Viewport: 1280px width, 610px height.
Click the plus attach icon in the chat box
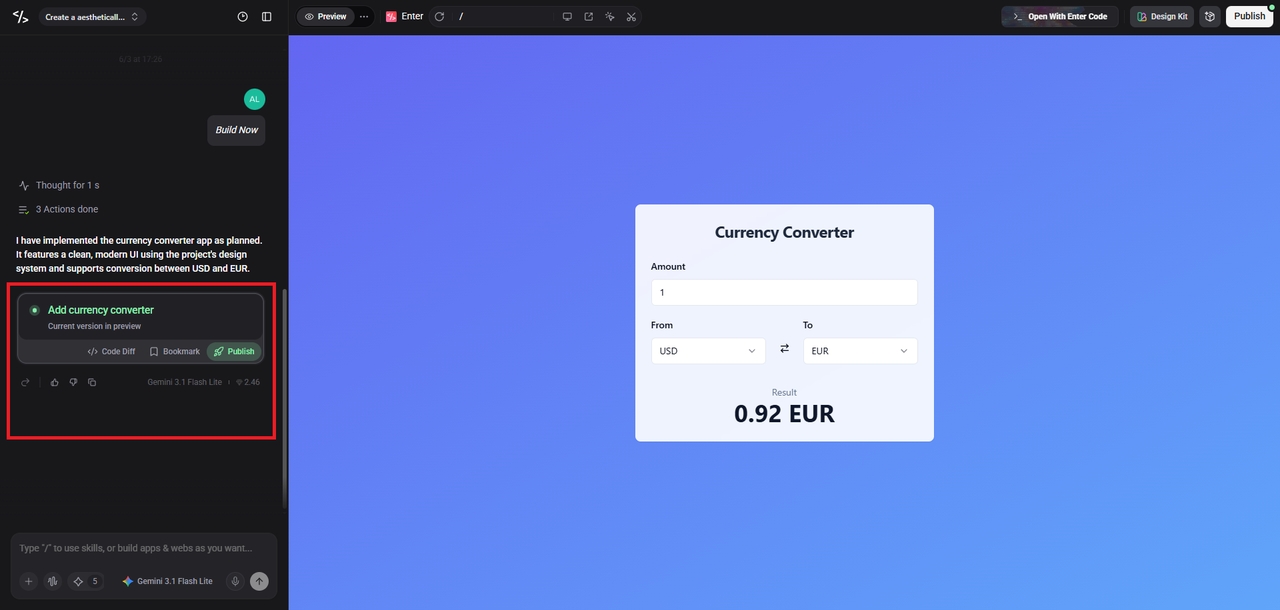[x=28, y=581]
